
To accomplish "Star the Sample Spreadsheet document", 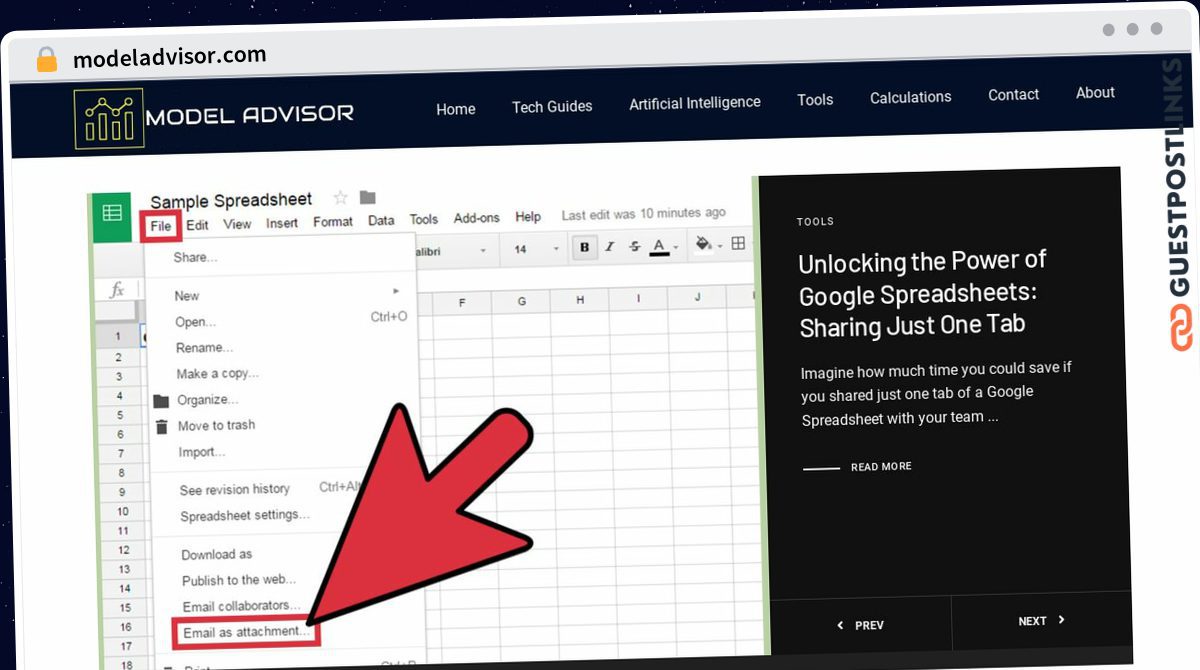I will coord(340,198).
